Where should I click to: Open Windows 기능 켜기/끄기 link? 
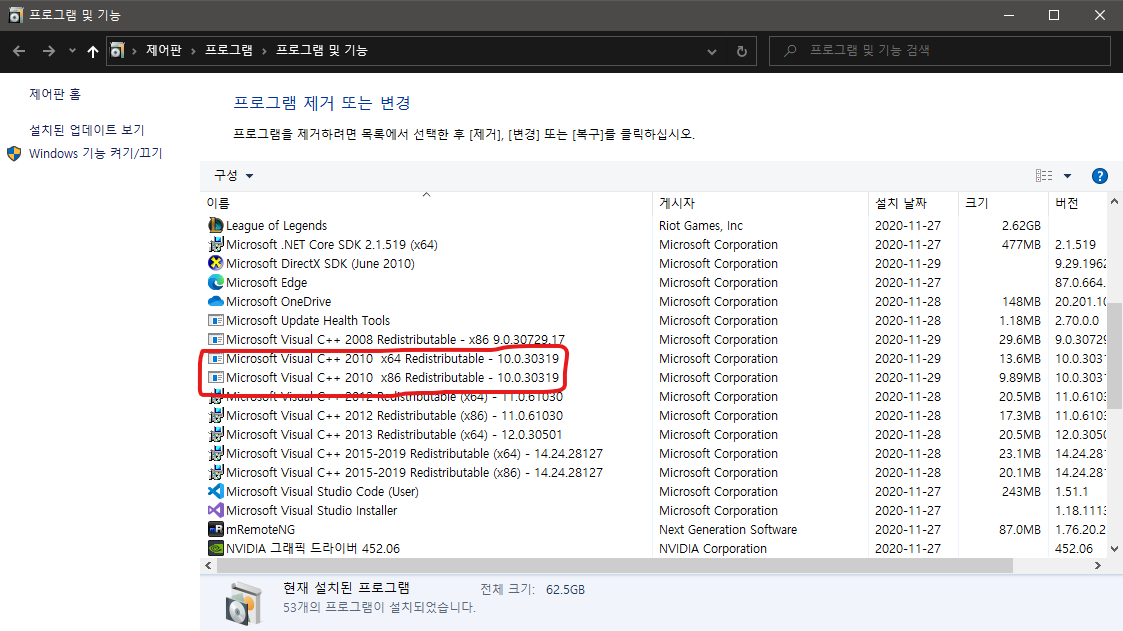(95, 153)
